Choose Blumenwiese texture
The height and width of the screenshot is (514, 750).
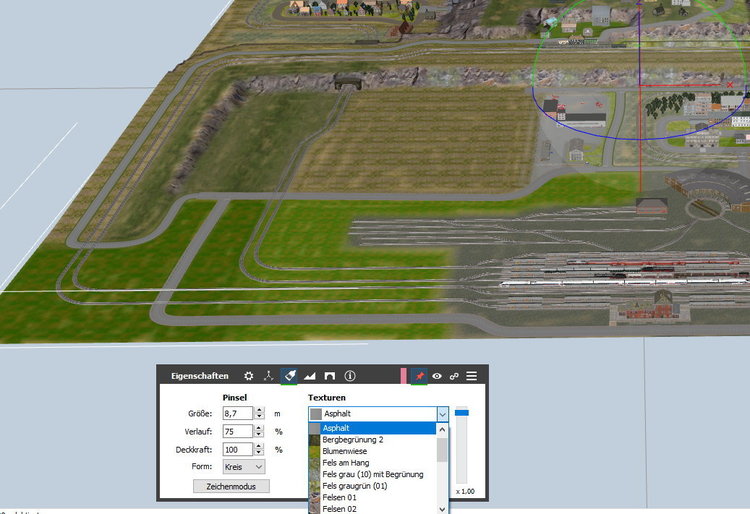coord(373,451)
